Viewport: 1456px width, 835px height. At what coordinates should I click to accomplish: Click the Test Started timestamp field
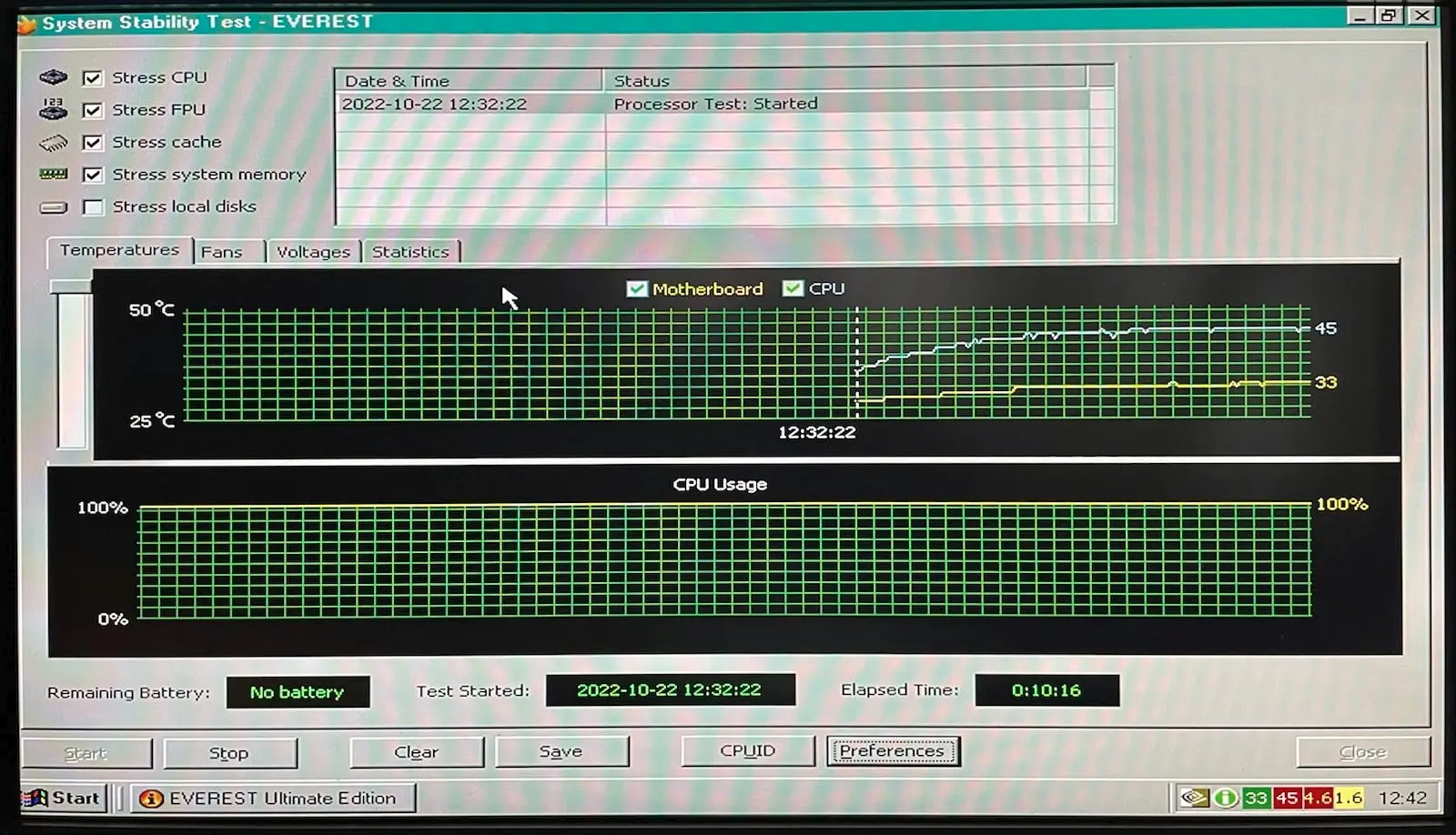pyautogui.click(x=670, y=689)
